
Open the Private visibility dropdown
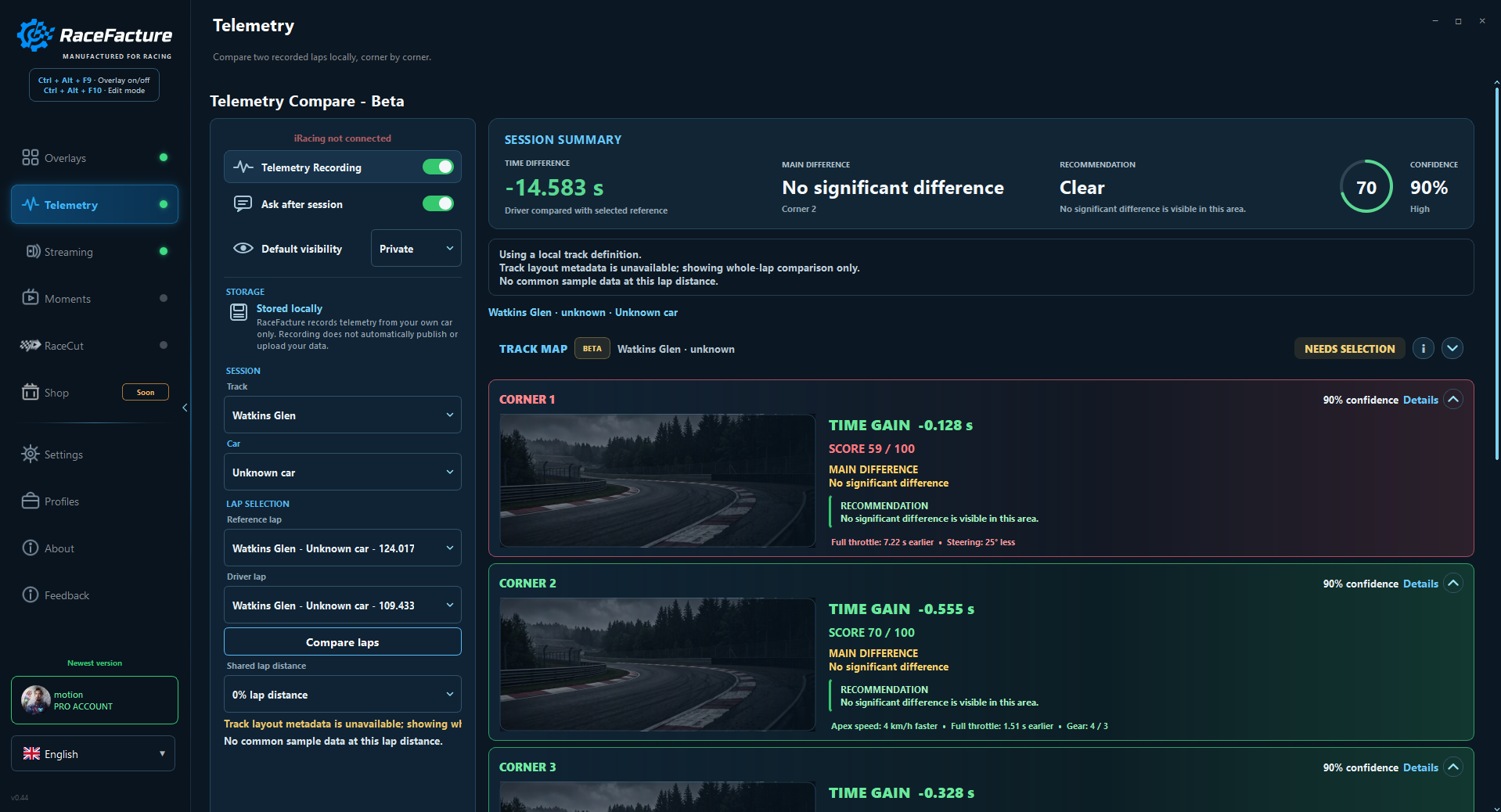pos(416,248)
